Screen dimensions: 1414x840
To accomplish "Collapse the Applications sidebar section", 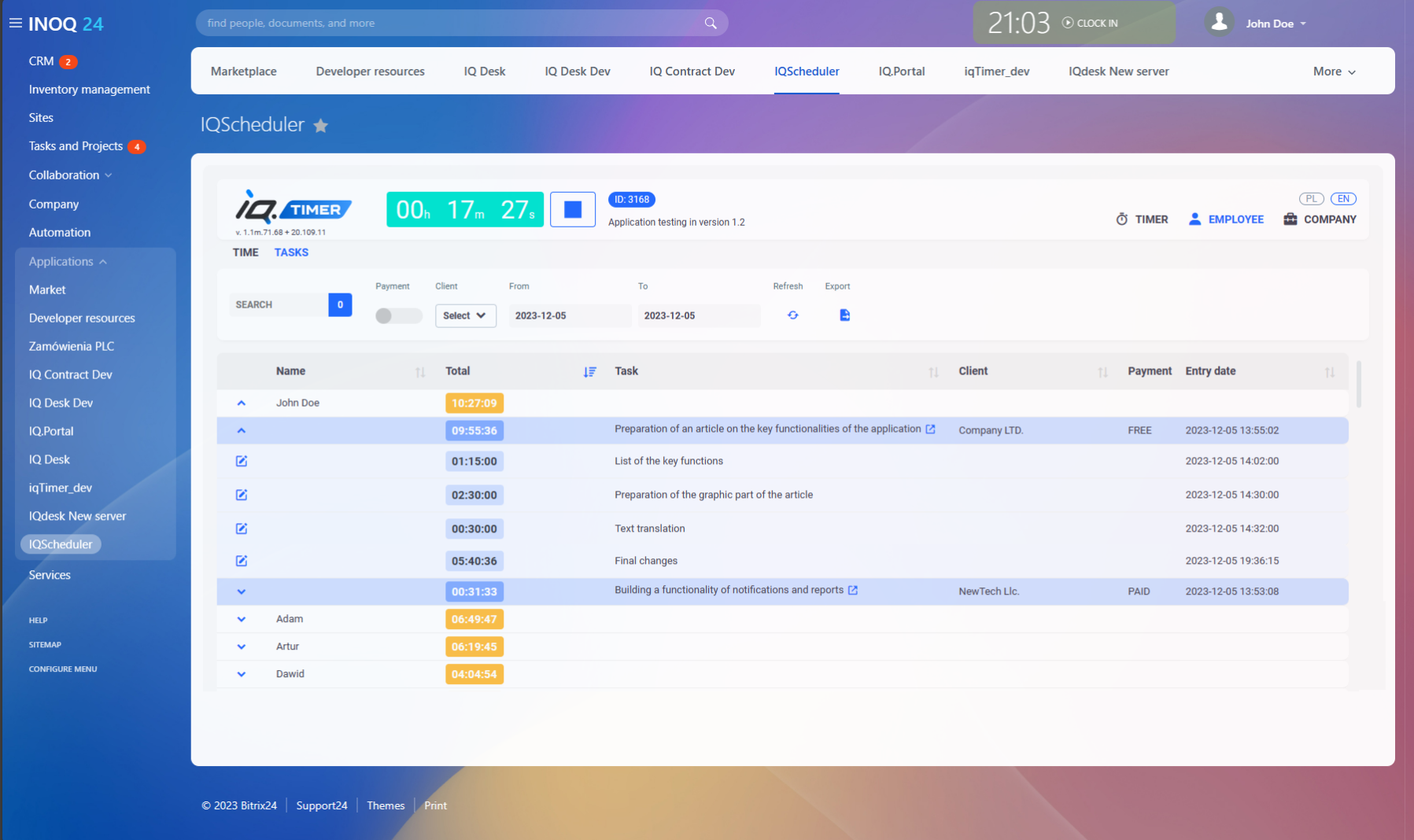I will point(68,261).
